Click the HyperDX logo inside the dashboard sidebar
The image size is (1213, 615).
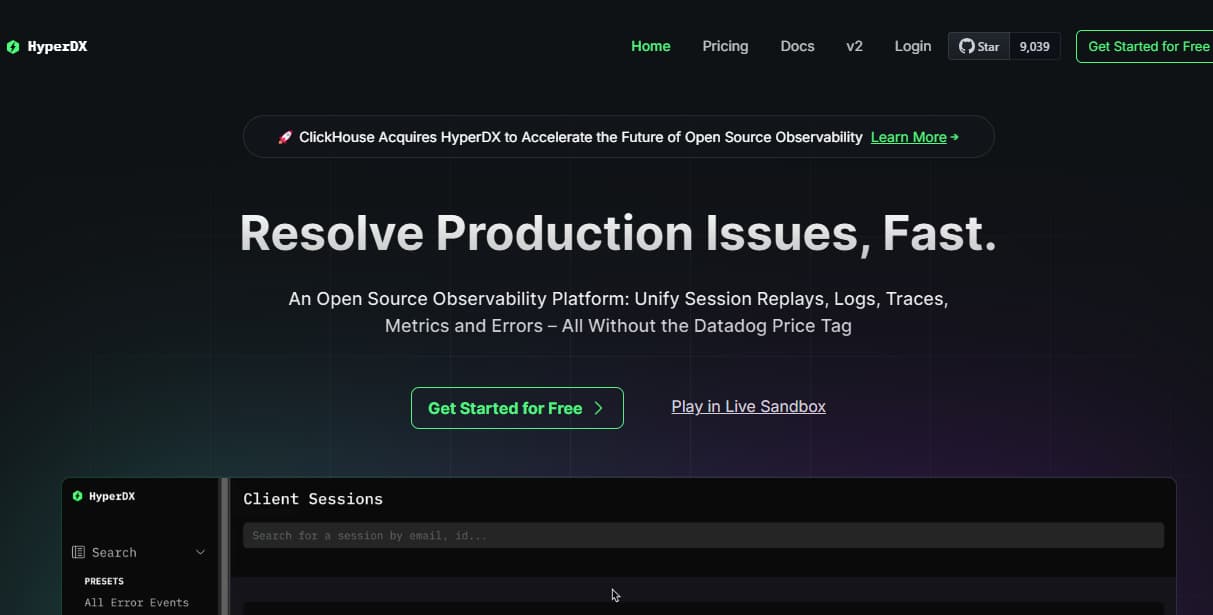click(104, 495)
